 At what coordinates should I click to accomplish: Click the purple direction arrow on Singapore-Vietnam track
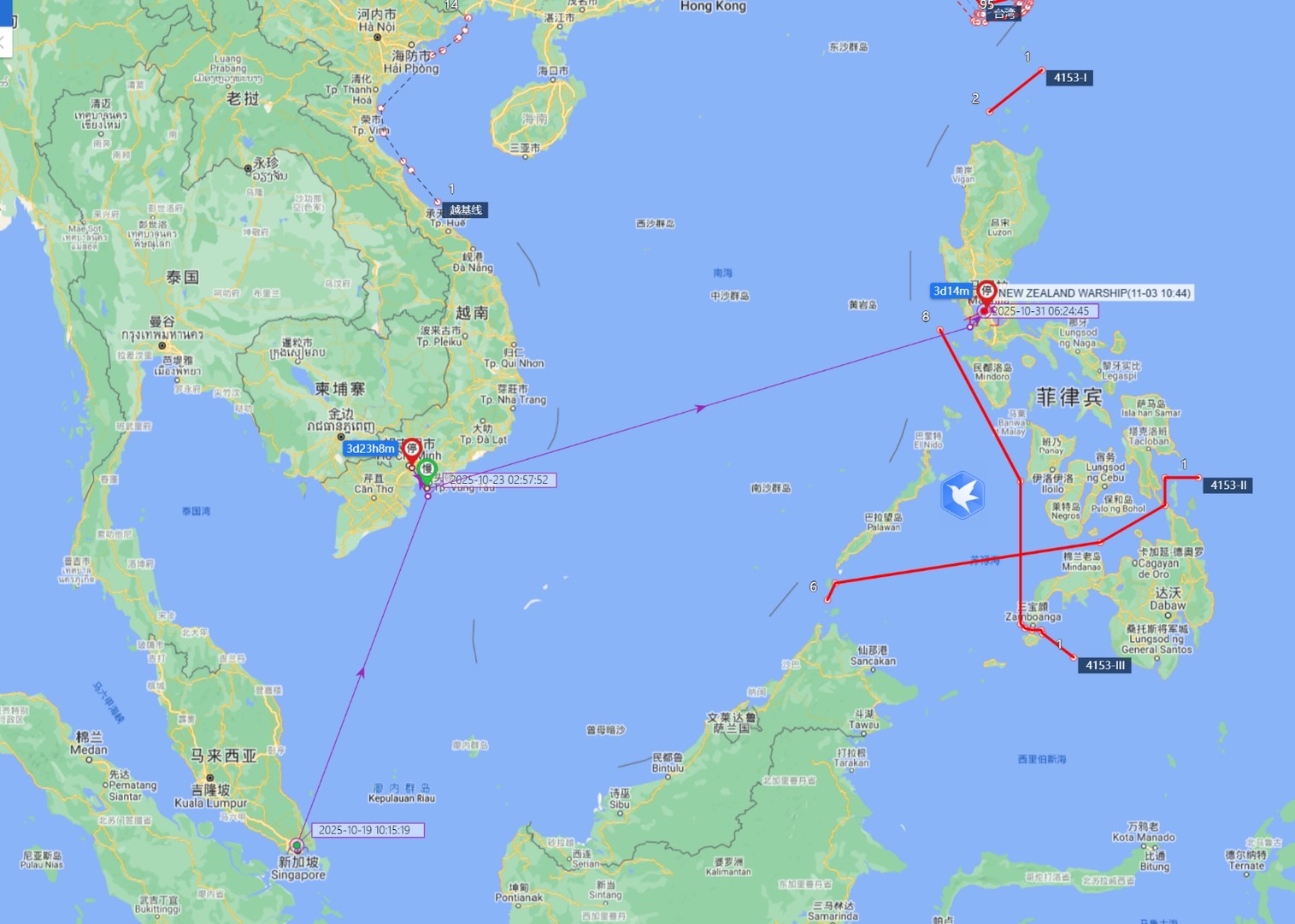(x=361, y=674)
